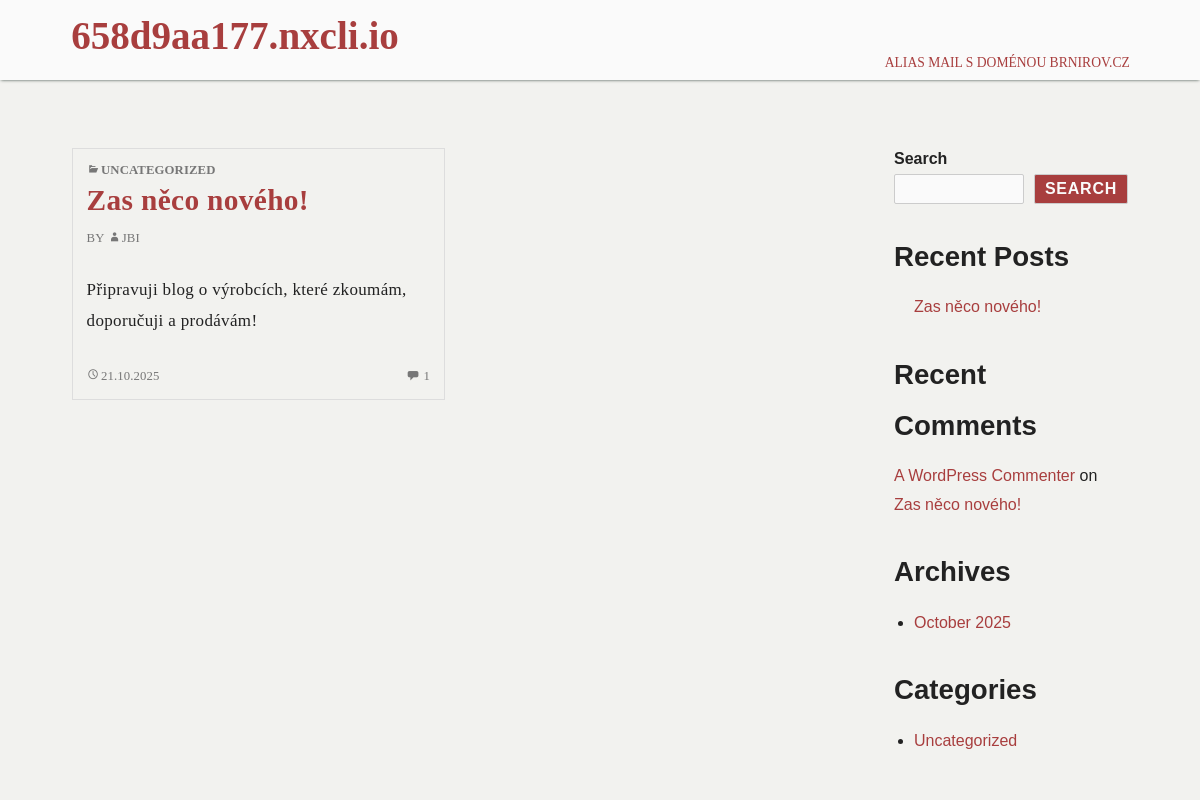Open the post title "Zas něco nového!" in the card
The image size is (1200, 800).
tap(197, 200)
